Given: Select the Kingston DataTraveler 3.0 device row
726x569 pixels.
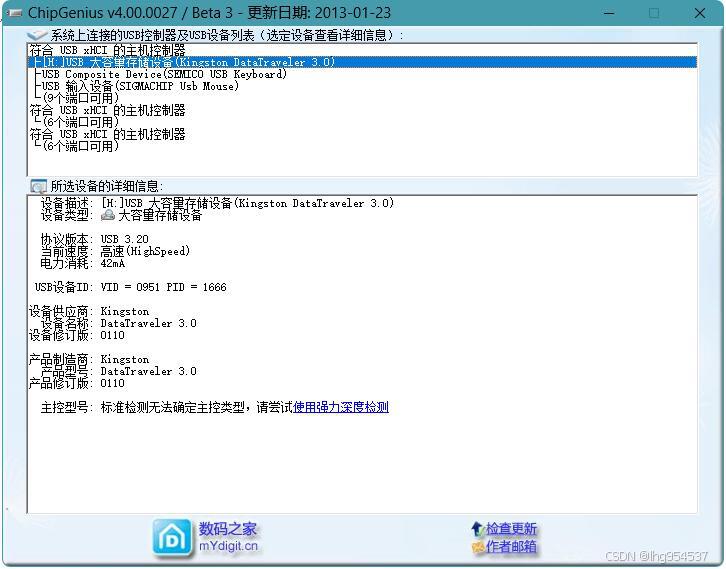Looking at the screenshot, I should (363, 63).
